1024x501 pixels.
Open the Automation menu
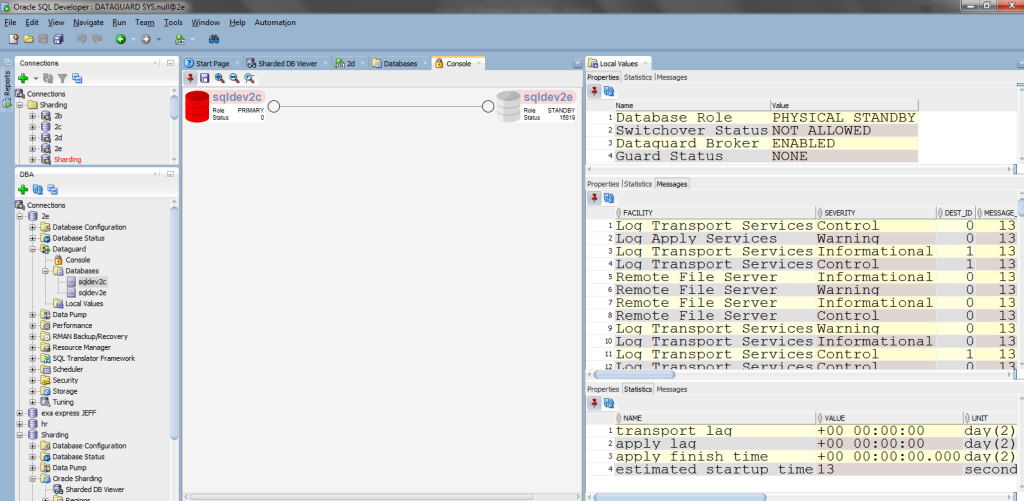[275, 22]
